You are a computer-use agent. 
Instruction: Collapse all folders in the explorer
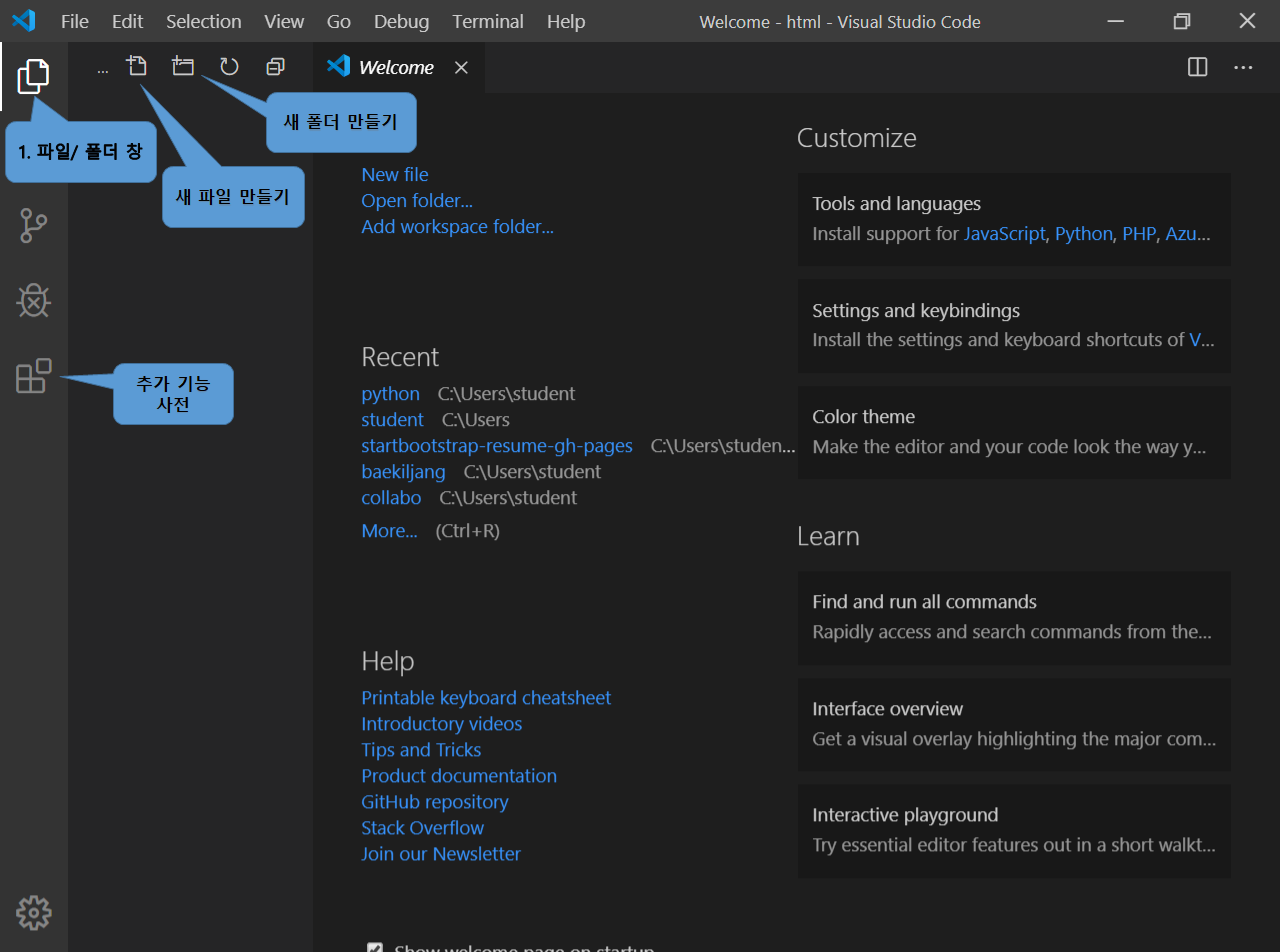275,67
